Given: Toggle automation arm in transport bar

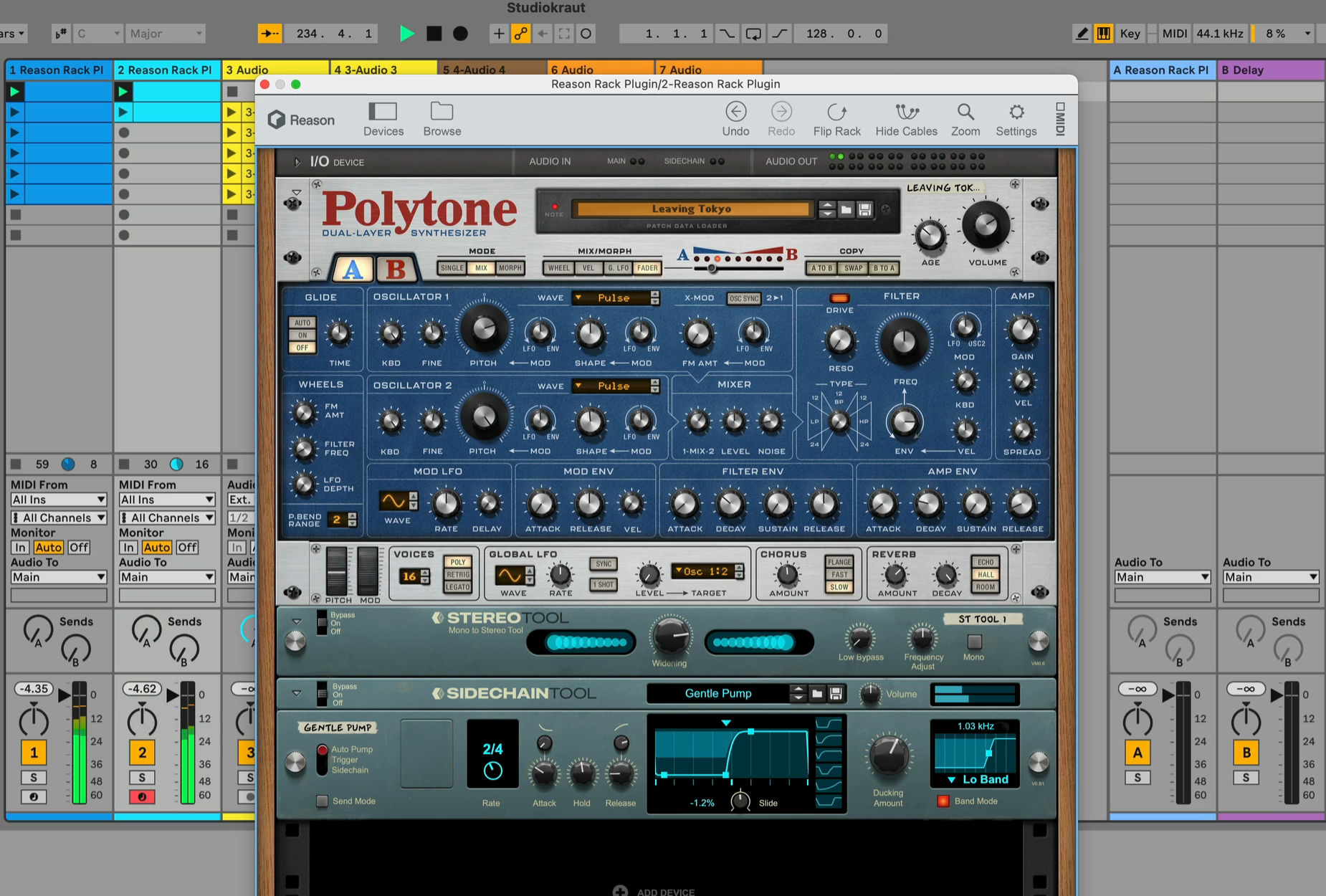Looking at the screenshot, I should coord(521,34).
